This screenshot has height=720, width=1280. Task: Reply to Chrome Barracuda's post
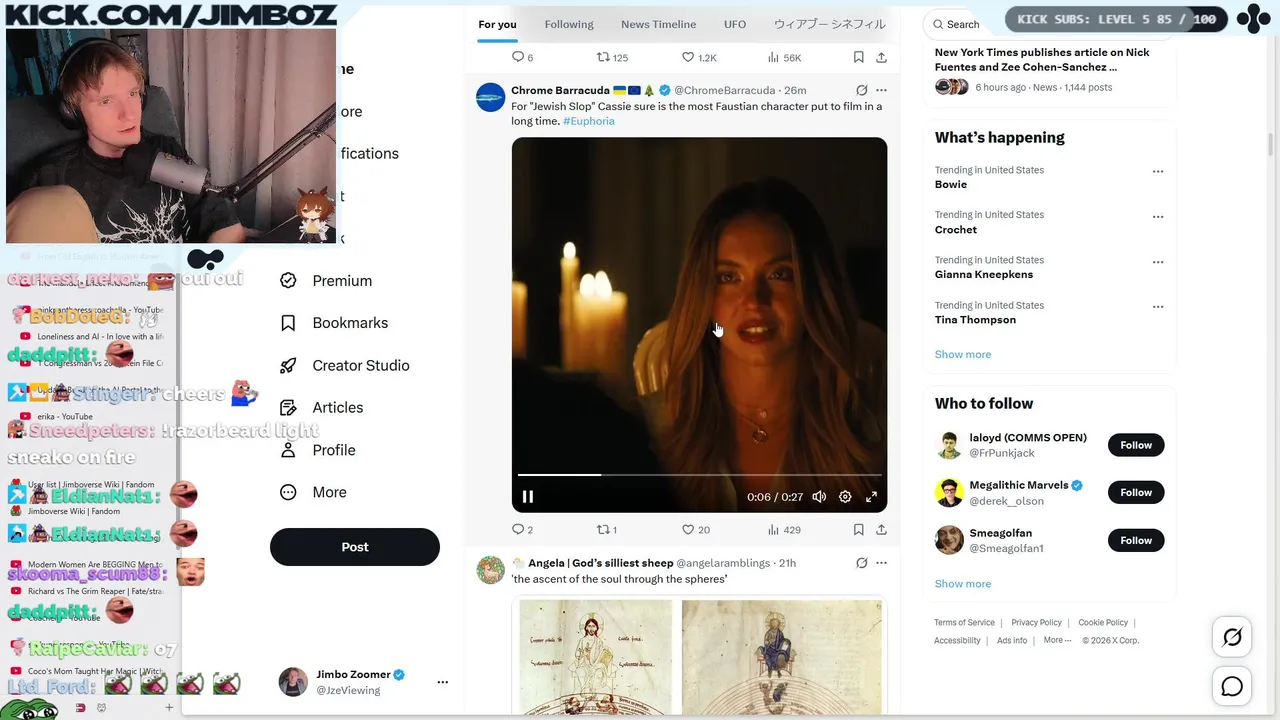click(522, 530)
